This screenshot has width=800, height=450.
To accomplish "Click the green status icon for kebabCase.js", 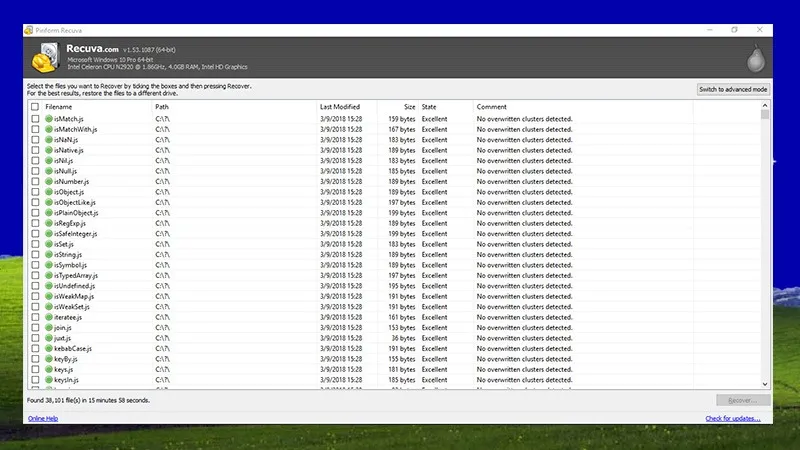I will pyautogui.click(x=49, y=349).
